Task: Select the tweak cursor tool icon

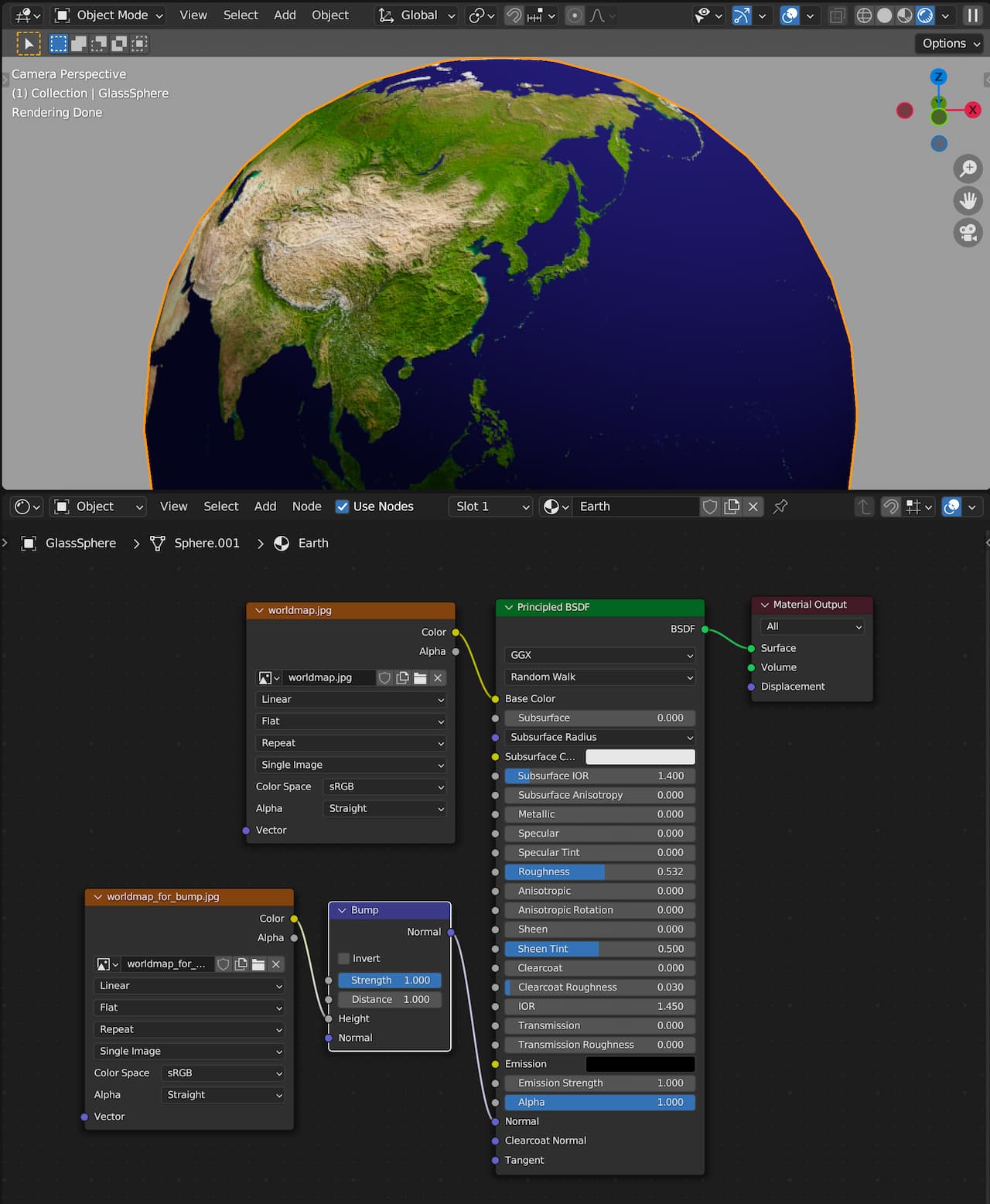Action: 29,44
